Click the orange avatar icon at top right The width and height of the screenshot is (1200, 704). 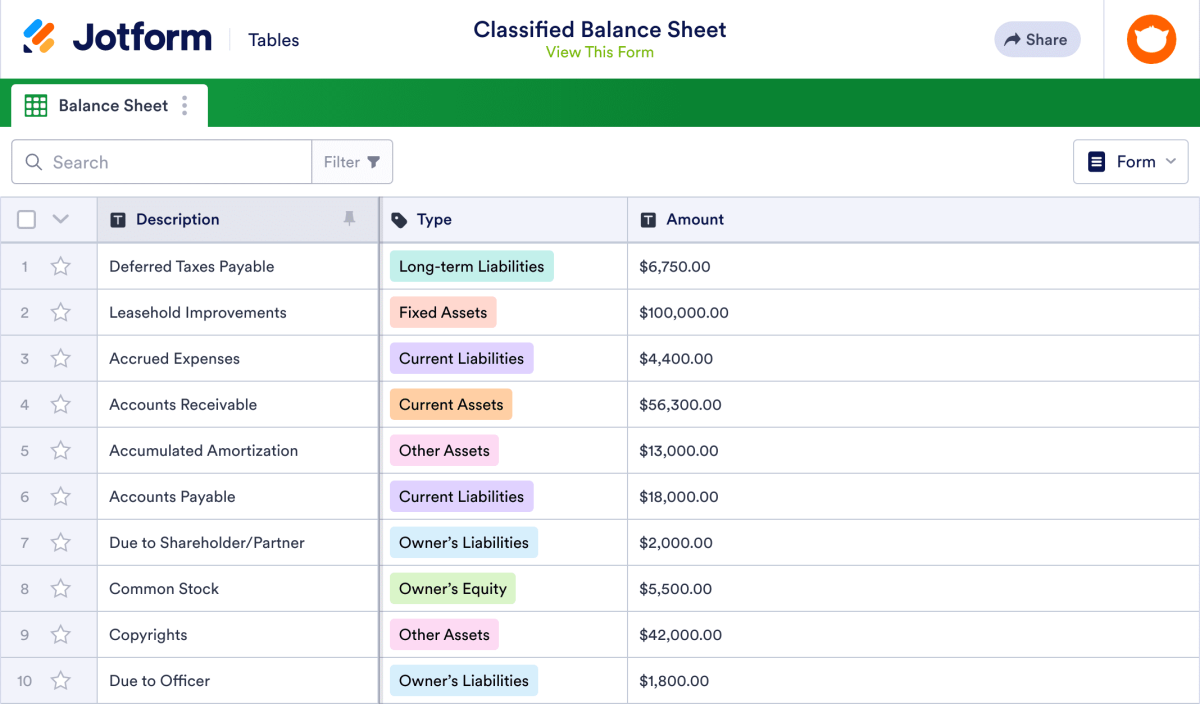click(1151, 39)
